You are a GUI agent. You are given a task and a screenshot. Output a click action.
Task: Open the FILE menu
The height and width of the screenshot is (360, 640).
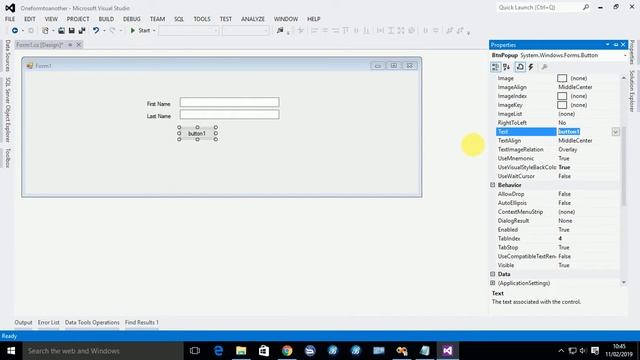[x=10, y=19]
